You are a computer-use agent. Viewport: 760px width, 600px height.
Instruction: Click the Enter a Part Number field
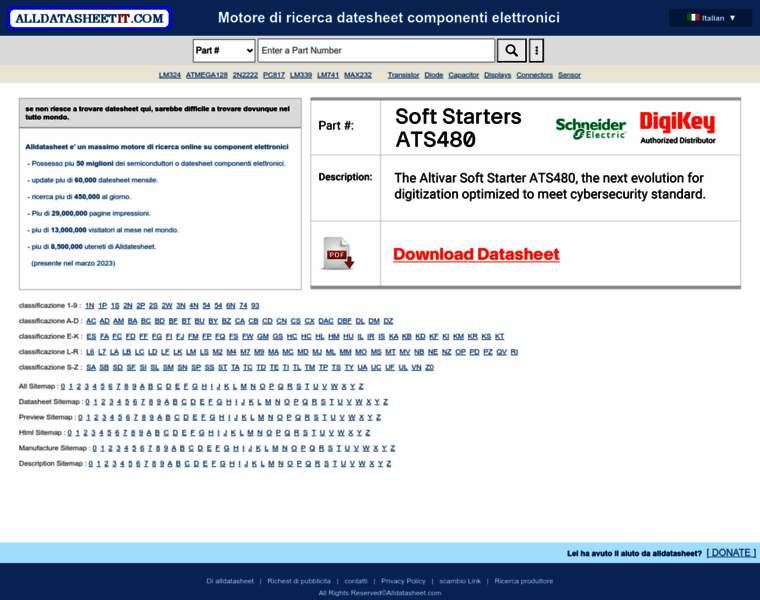pyautogui.click(x=376, y=50)
